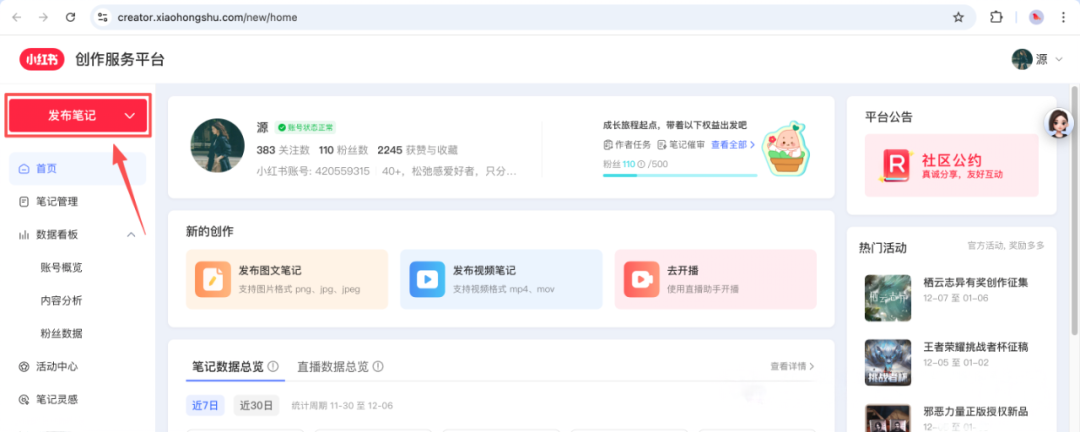
Task: Open the Chrome profile avatar
Action: coord(1036,17)
